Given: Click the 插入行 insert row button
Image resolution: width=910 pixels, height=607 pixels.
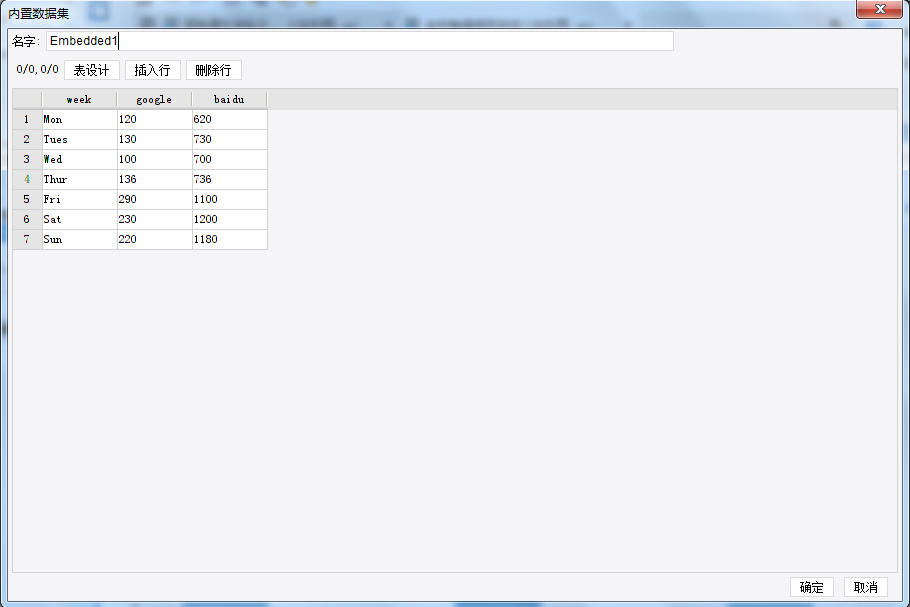Looking at the screenshot, I should point(153,70).
